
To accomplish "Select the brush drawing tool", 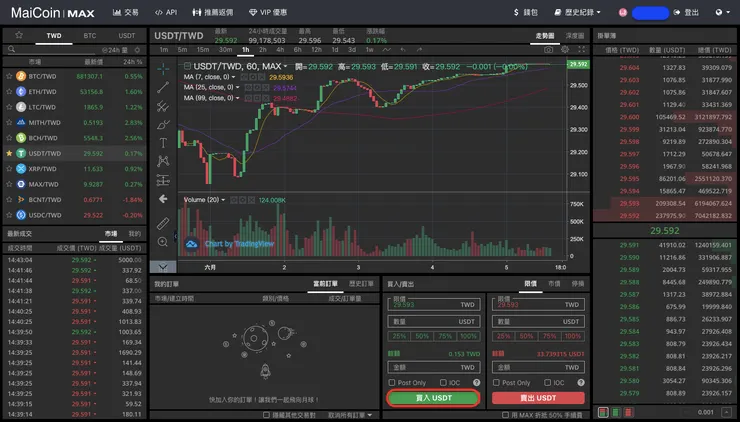I will click(163, 125).
